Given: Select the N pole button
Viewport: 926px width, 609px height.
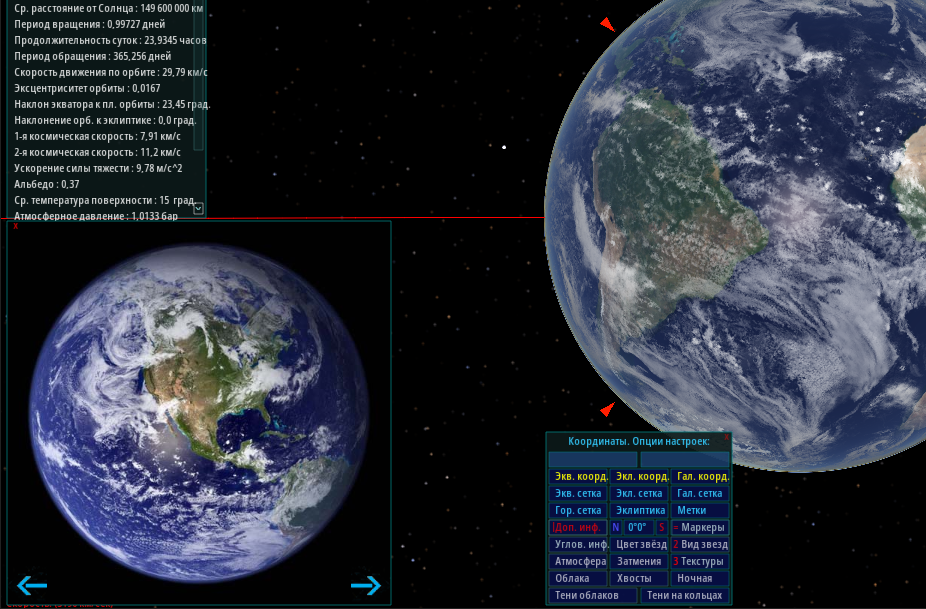Looking at the screenshot, I should (x=615, y=527).
